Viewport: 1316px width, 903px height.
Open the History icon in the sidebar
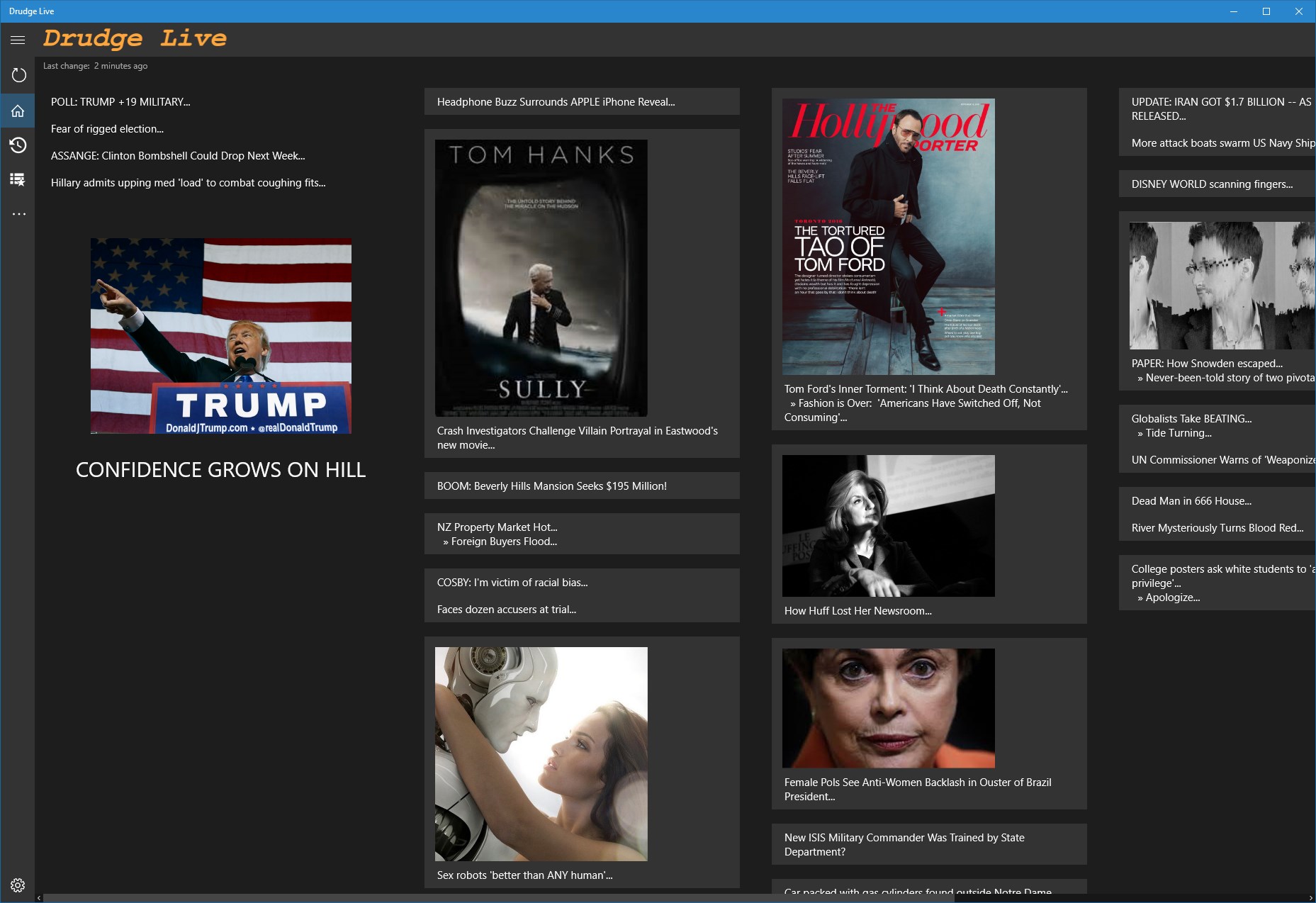pos(18,145)
